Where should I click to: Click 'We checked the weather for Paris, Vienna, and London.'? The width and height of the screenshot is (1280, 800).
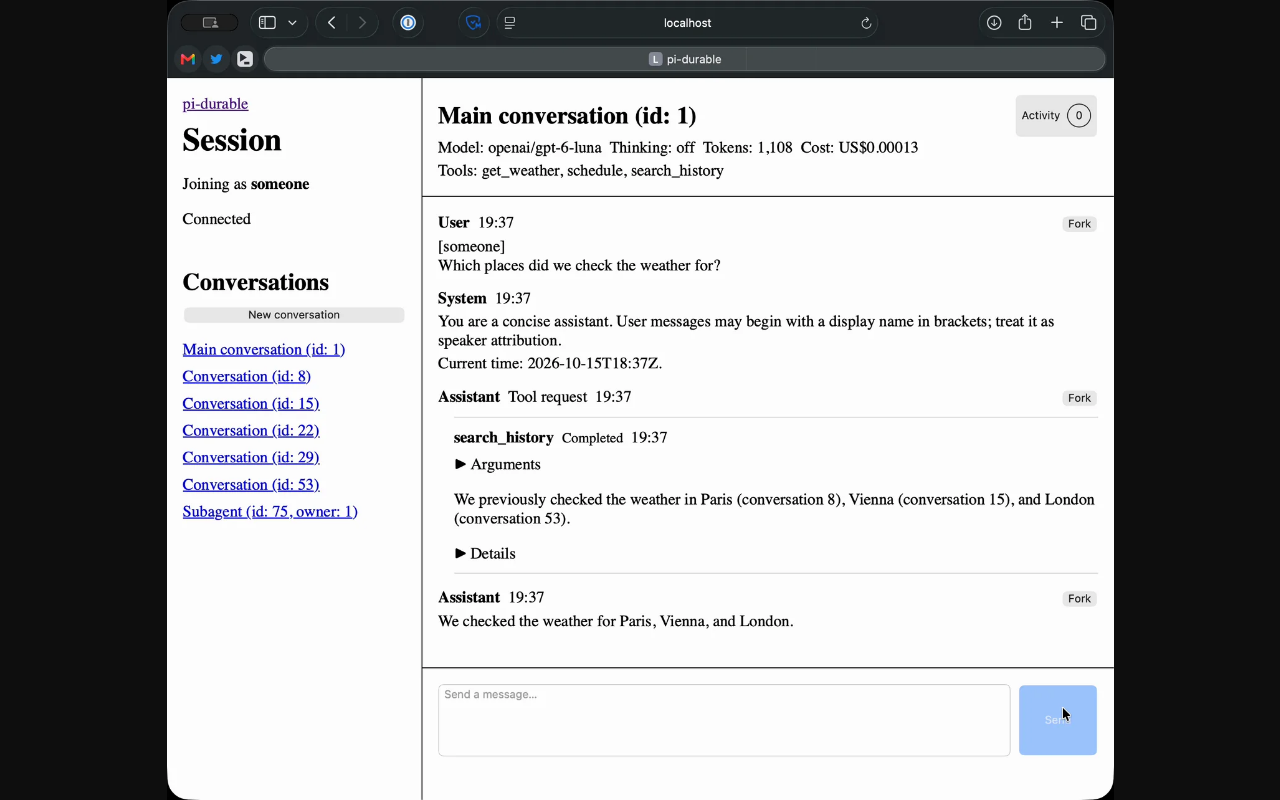(616, 621)
